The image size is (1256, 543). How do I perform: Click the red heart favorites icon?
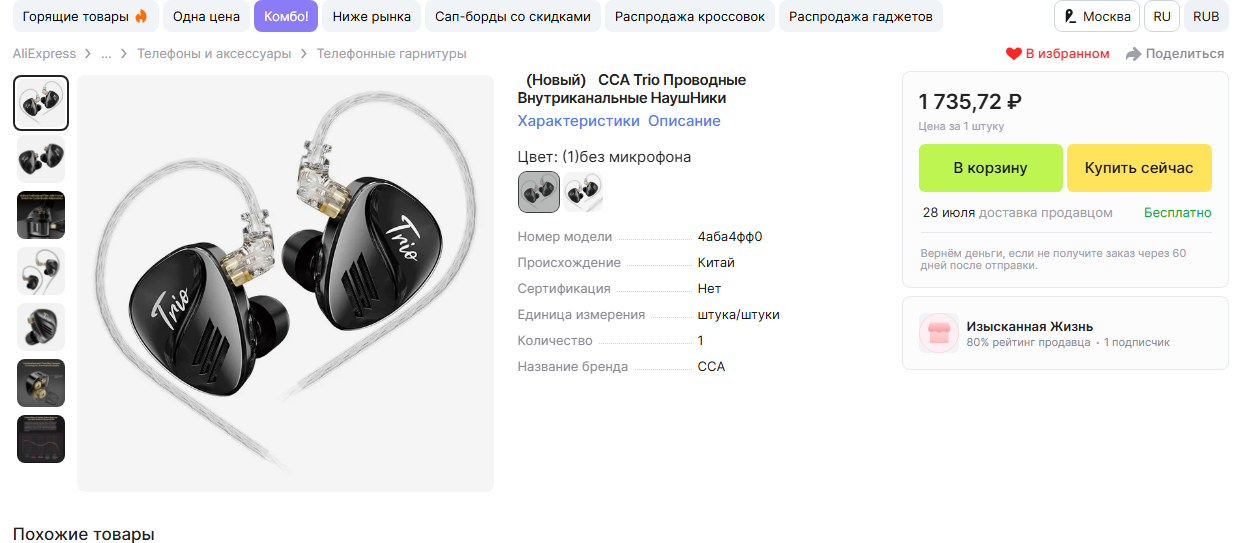pos(1014,54)
